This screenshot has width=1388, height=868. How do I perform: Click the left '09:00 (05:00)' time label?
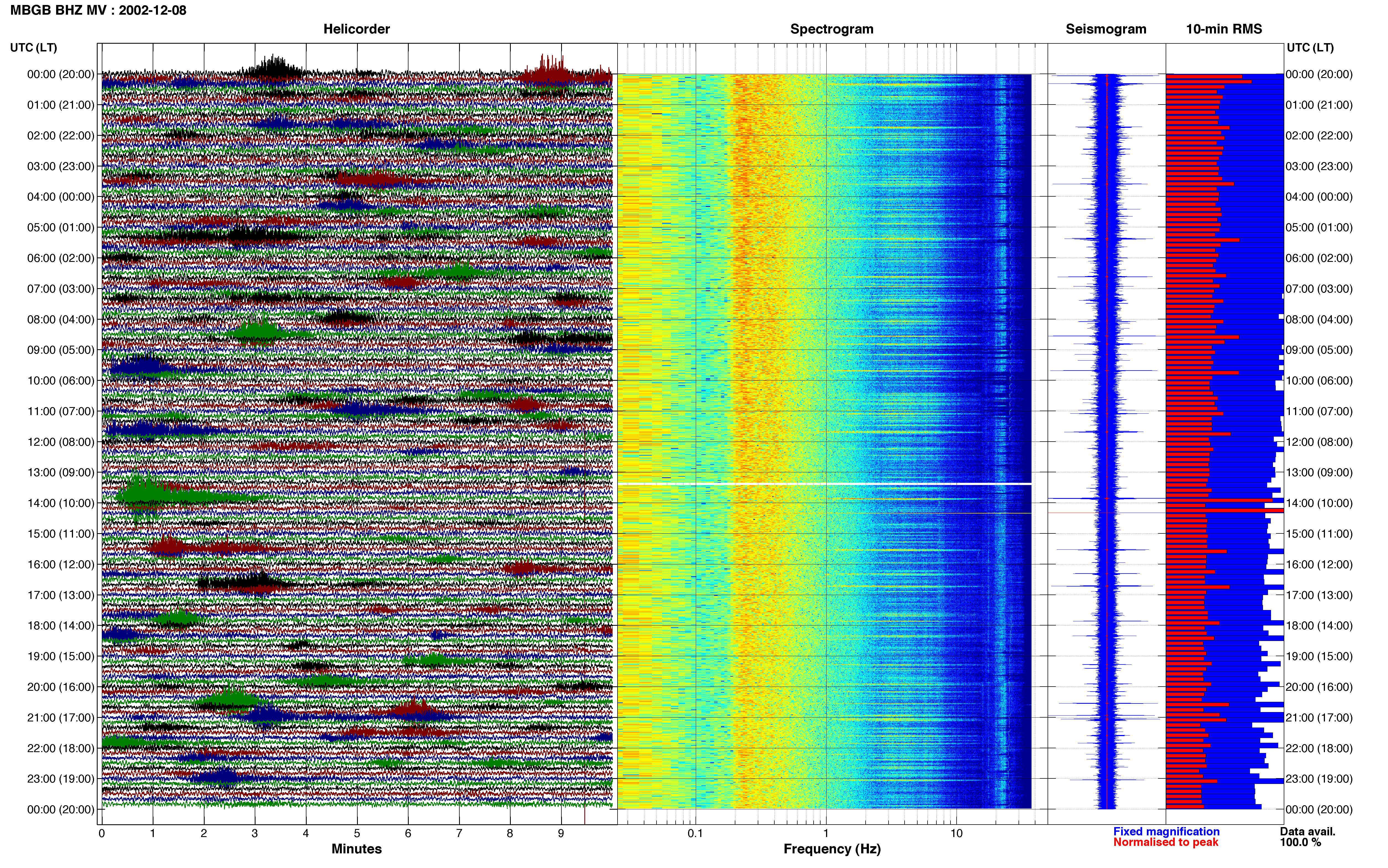tap(61, 350)
